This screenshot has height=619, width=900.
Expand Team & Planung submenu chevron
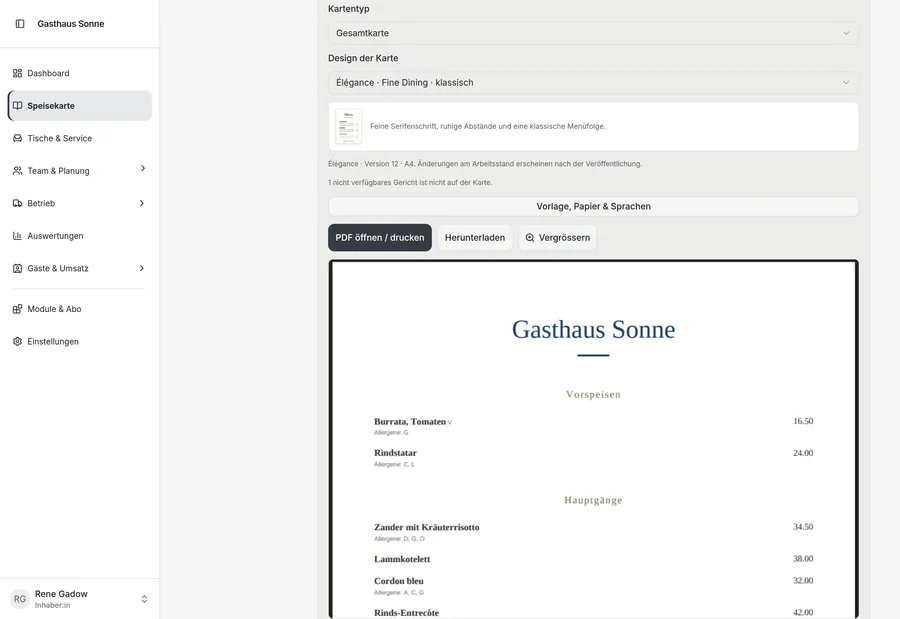(x=142, y=168)
